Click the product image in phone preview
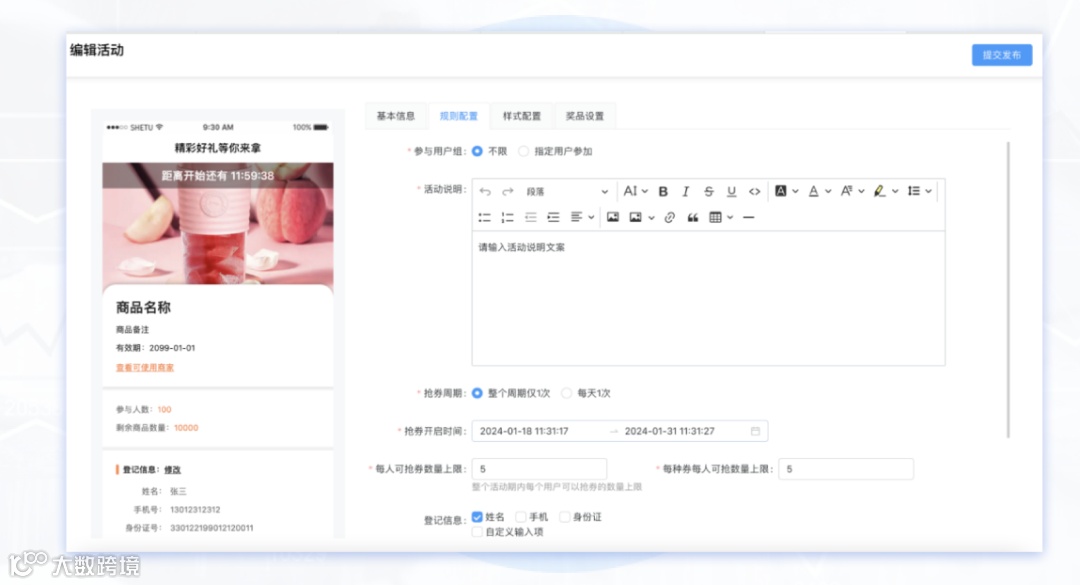 pyautogui.click(x=218, y=227)
